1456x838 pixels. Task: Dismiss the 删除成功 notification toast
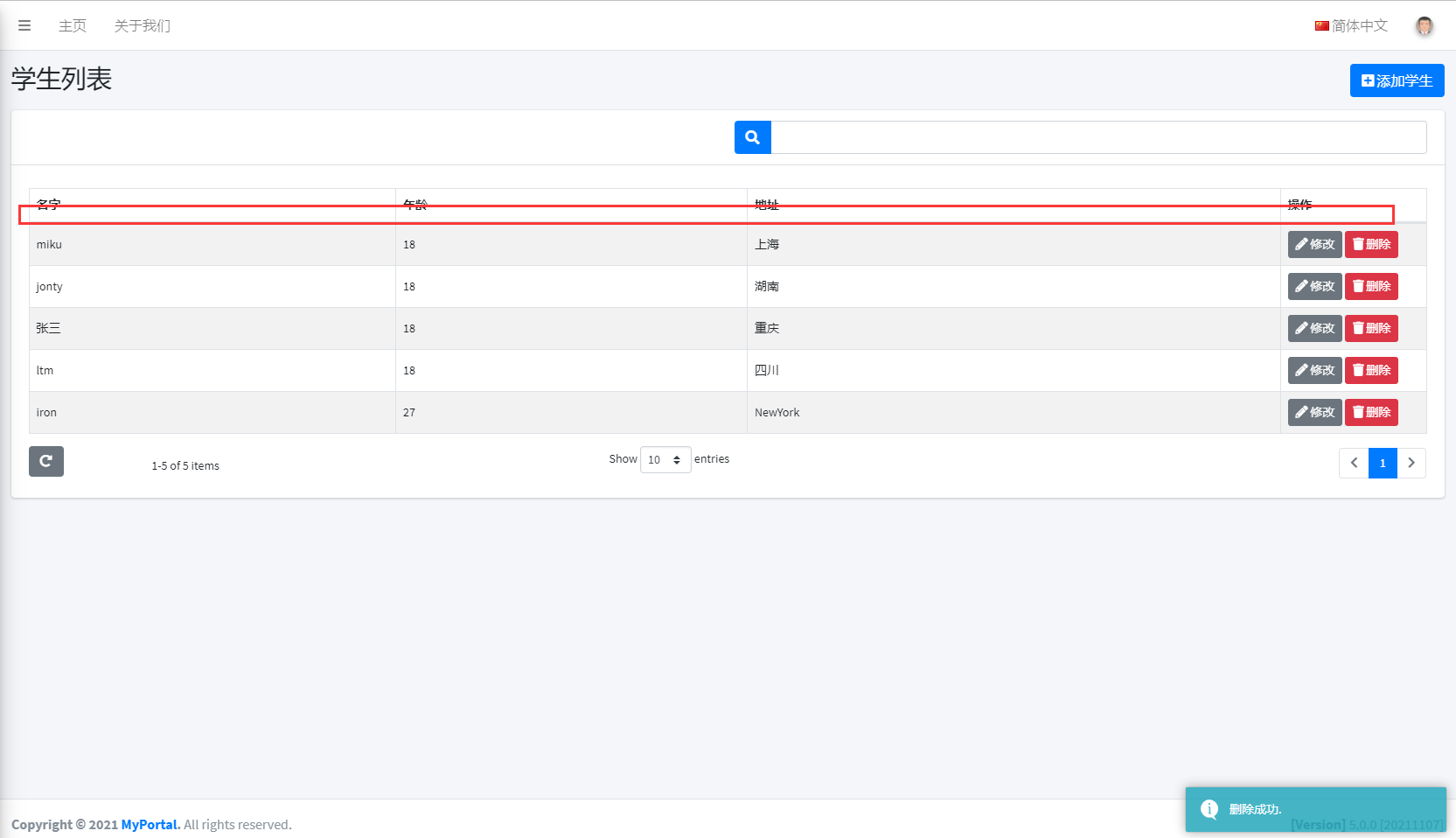click(1315, 809)
